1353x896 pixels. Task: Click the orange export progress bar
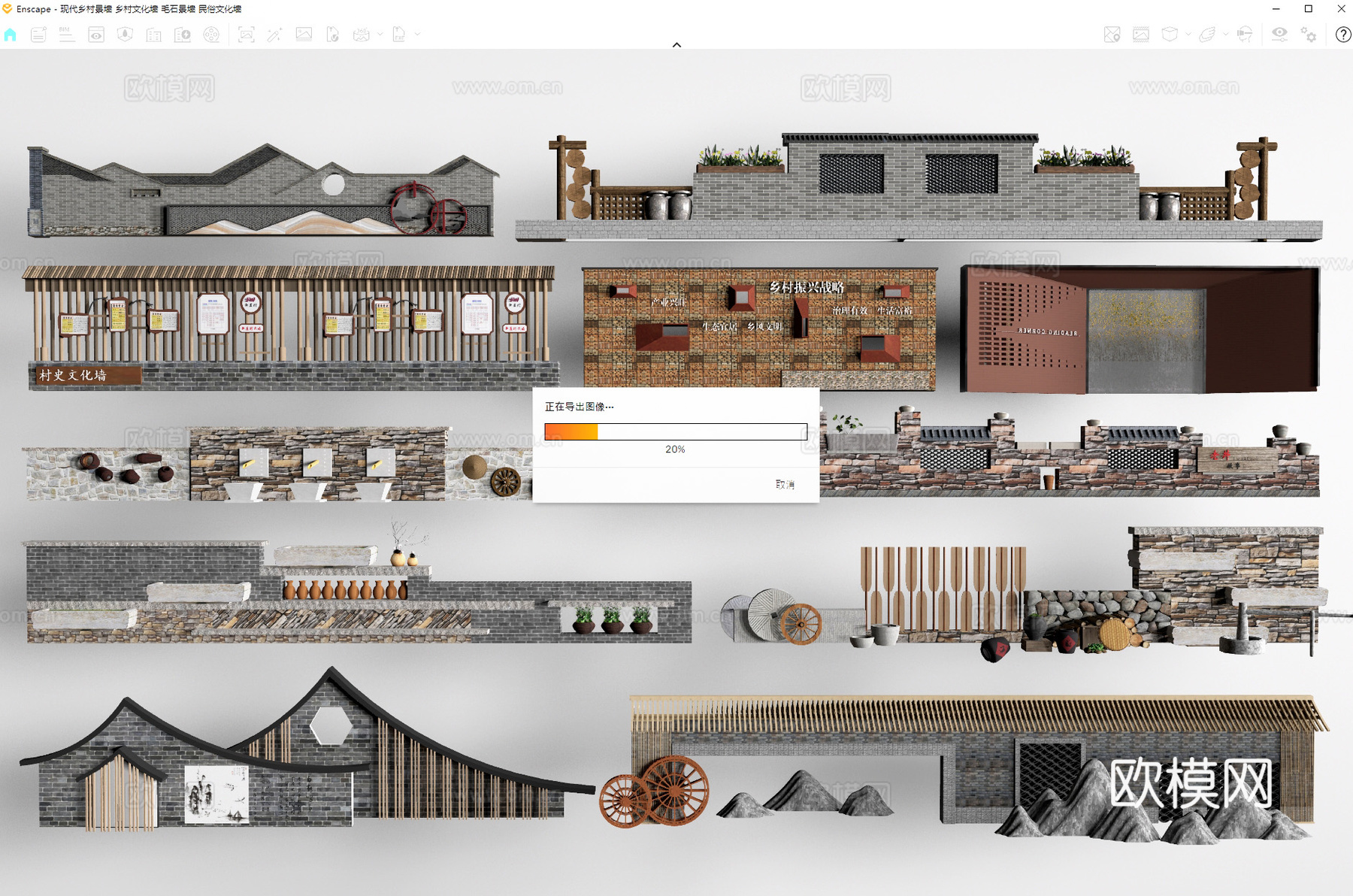(676, 431)
